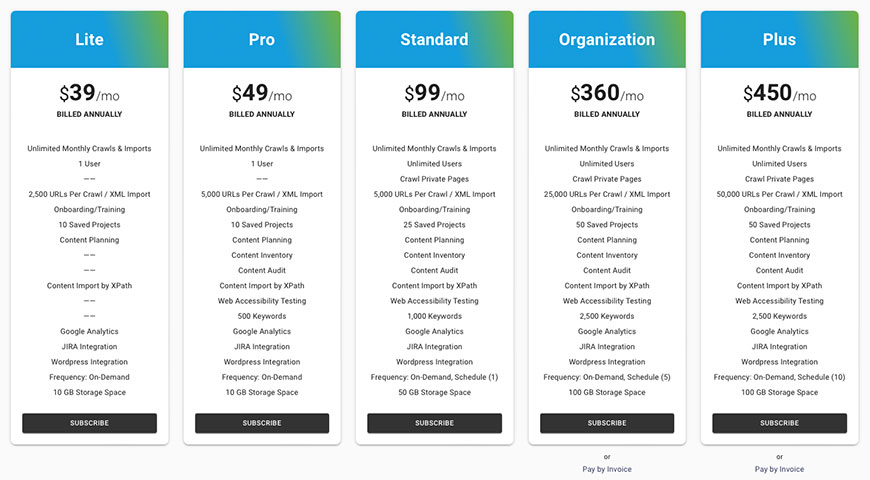Image resolution: width=870 pixels, height=480 pixels.
Task: Click the $360/mo price
Action: 607,94
